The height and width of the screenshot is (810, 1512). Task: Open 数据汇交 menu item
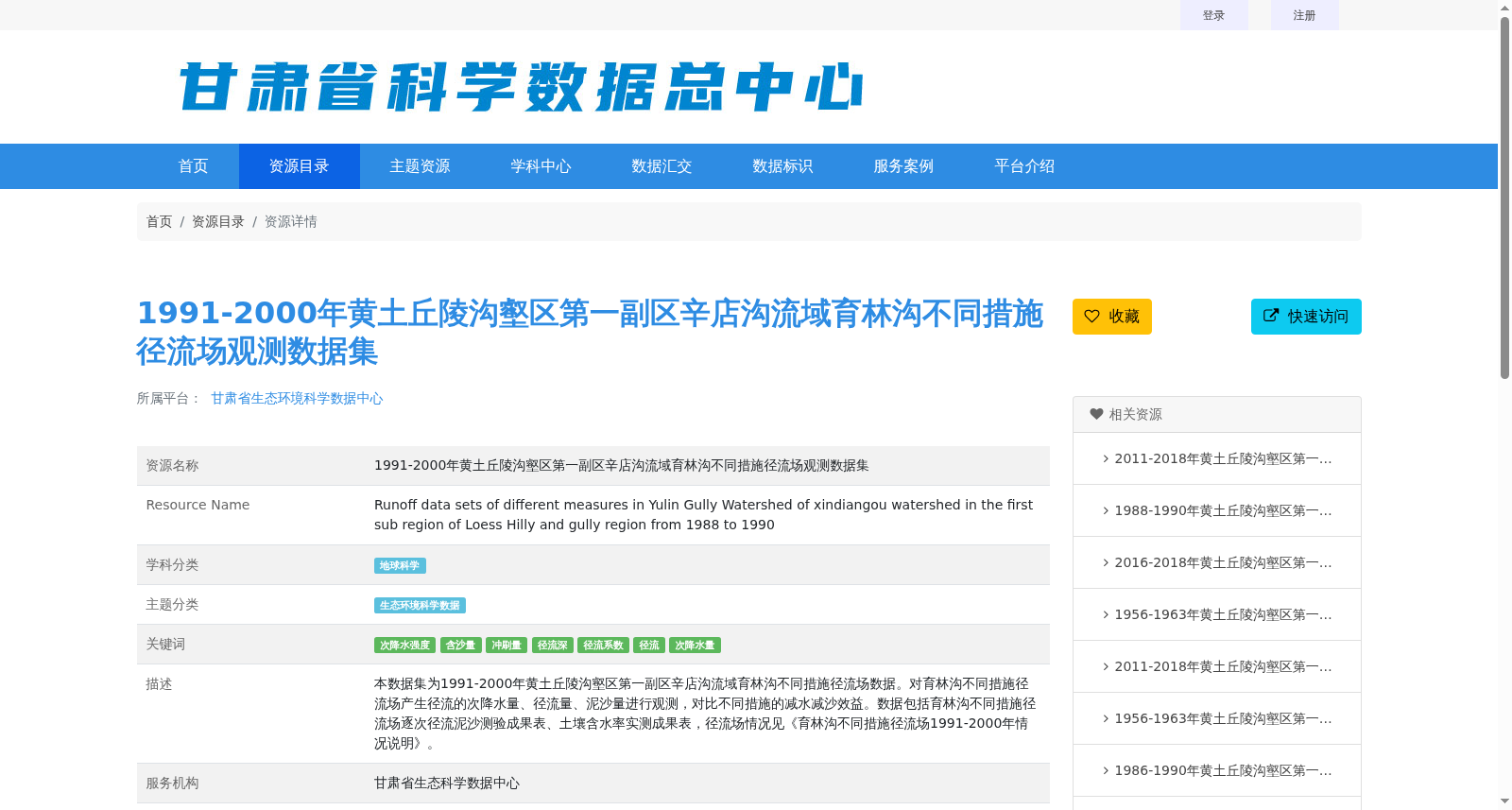pos(662,166)
